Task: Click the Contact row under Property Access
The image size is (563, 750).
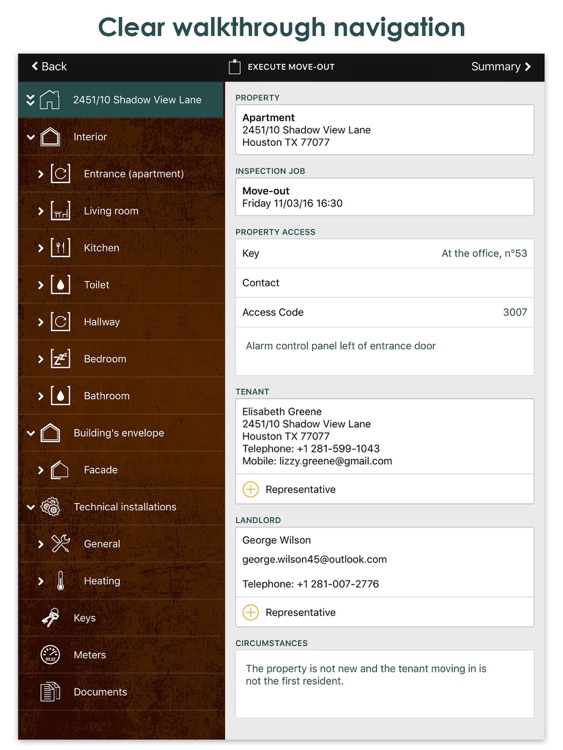Action: 385,283
